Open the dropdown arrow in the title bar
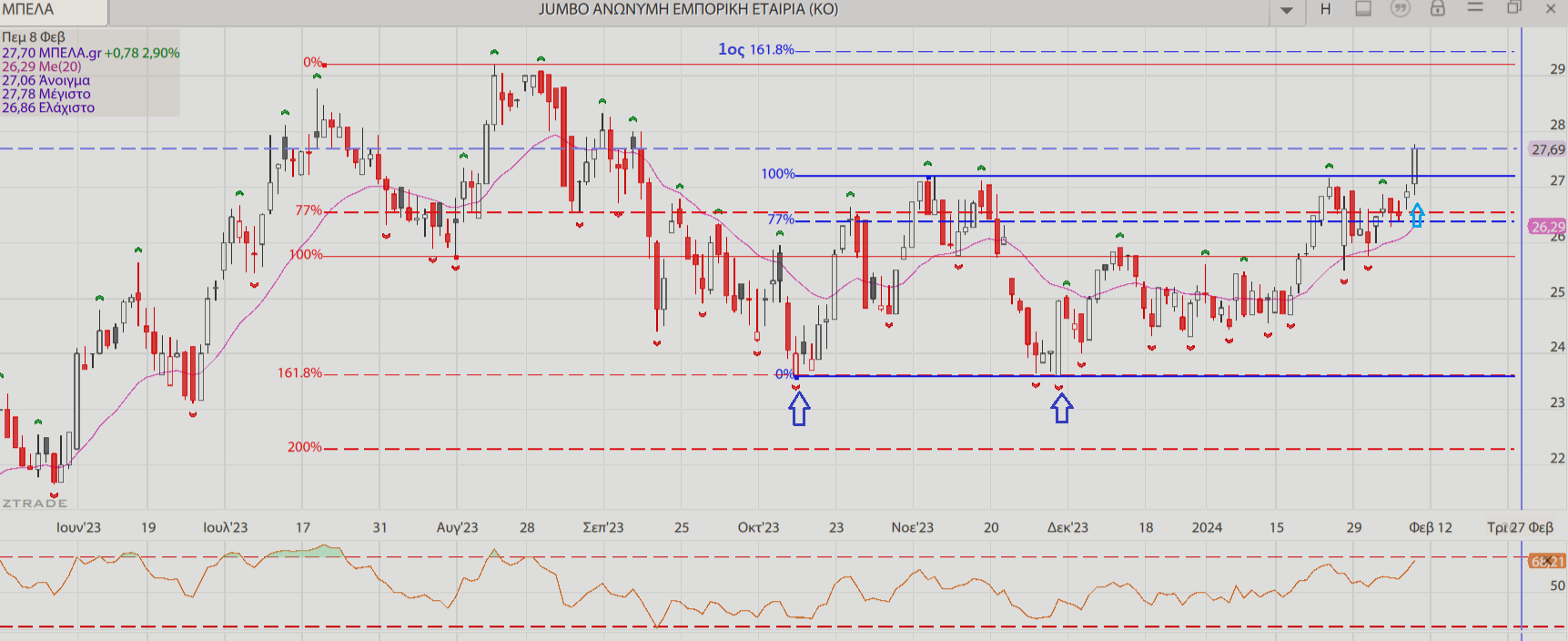The image size is (1568, 641). (x=1287, y=10)
